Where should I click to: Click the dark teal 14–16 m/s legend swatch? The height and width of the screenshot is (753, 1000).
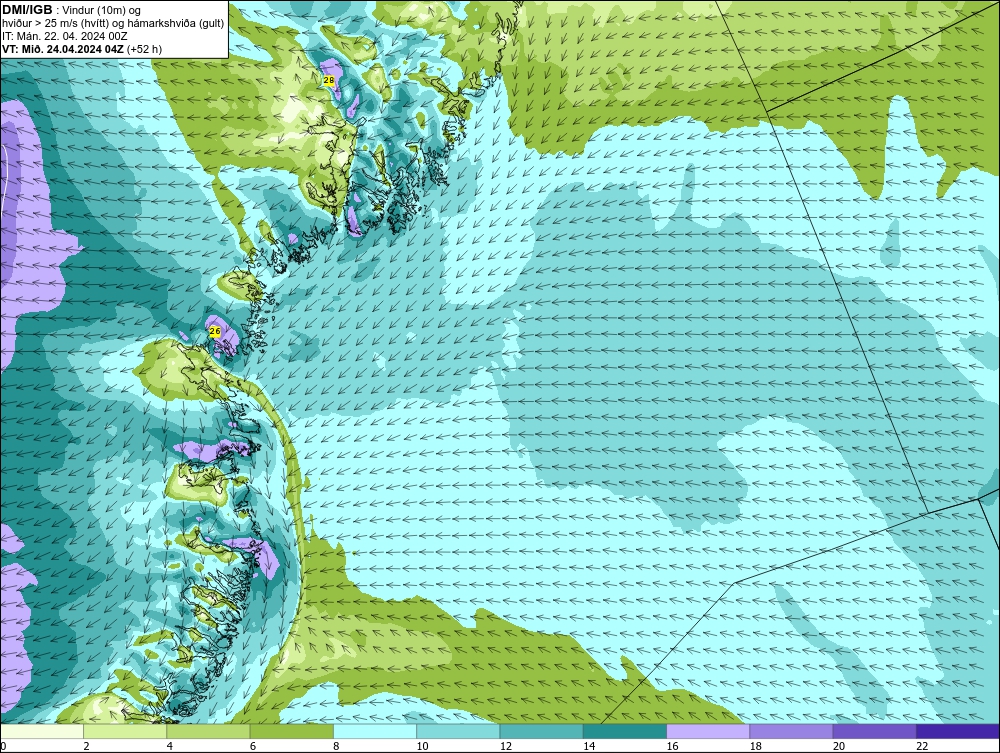tap(625, 731)
